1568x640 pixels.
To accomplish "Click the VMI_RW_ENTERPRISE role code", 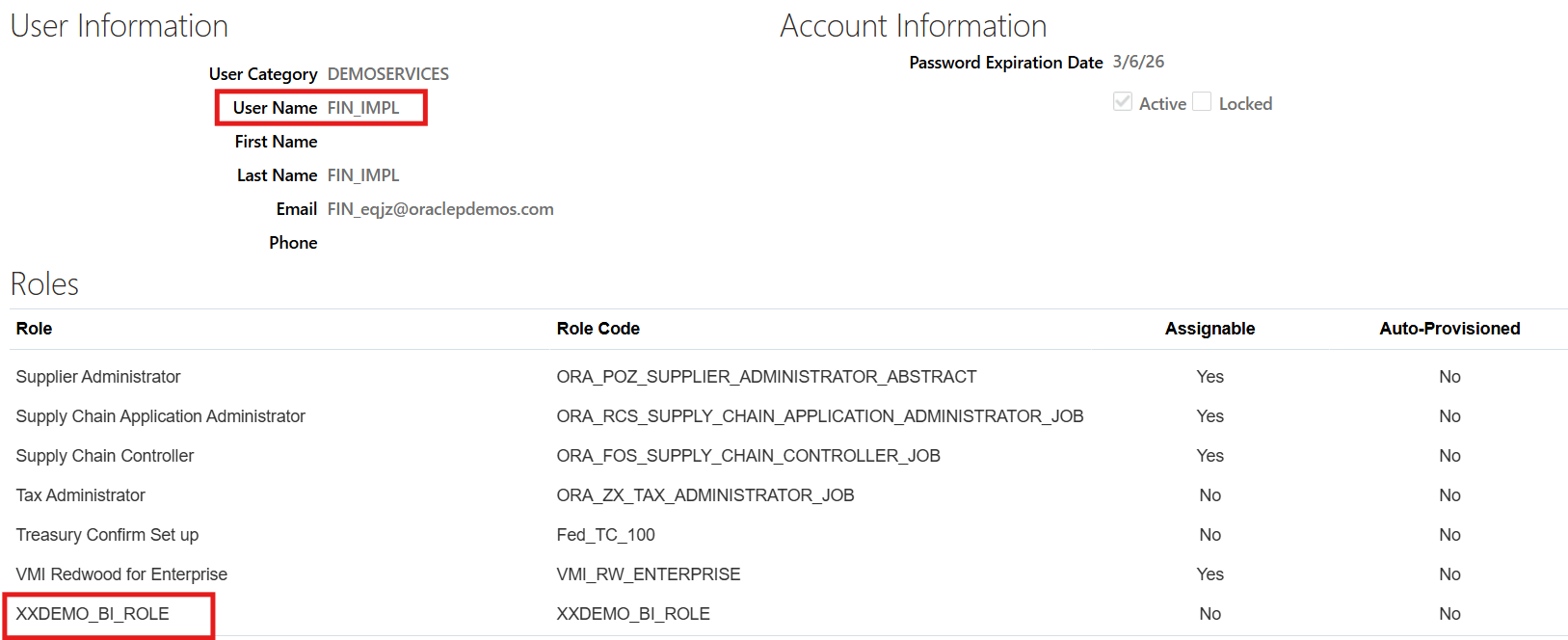I will tap(648, 574).
